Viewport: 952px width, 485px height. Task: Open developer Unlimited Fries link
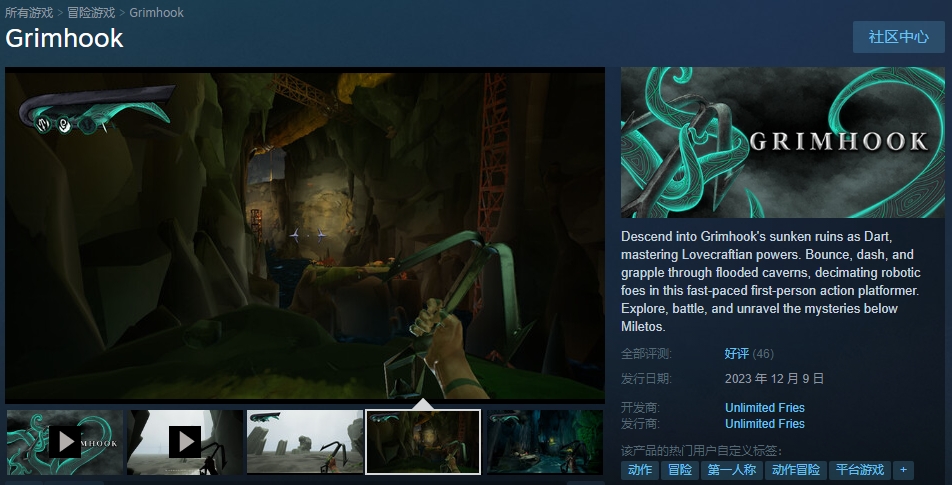click(765, 408)
